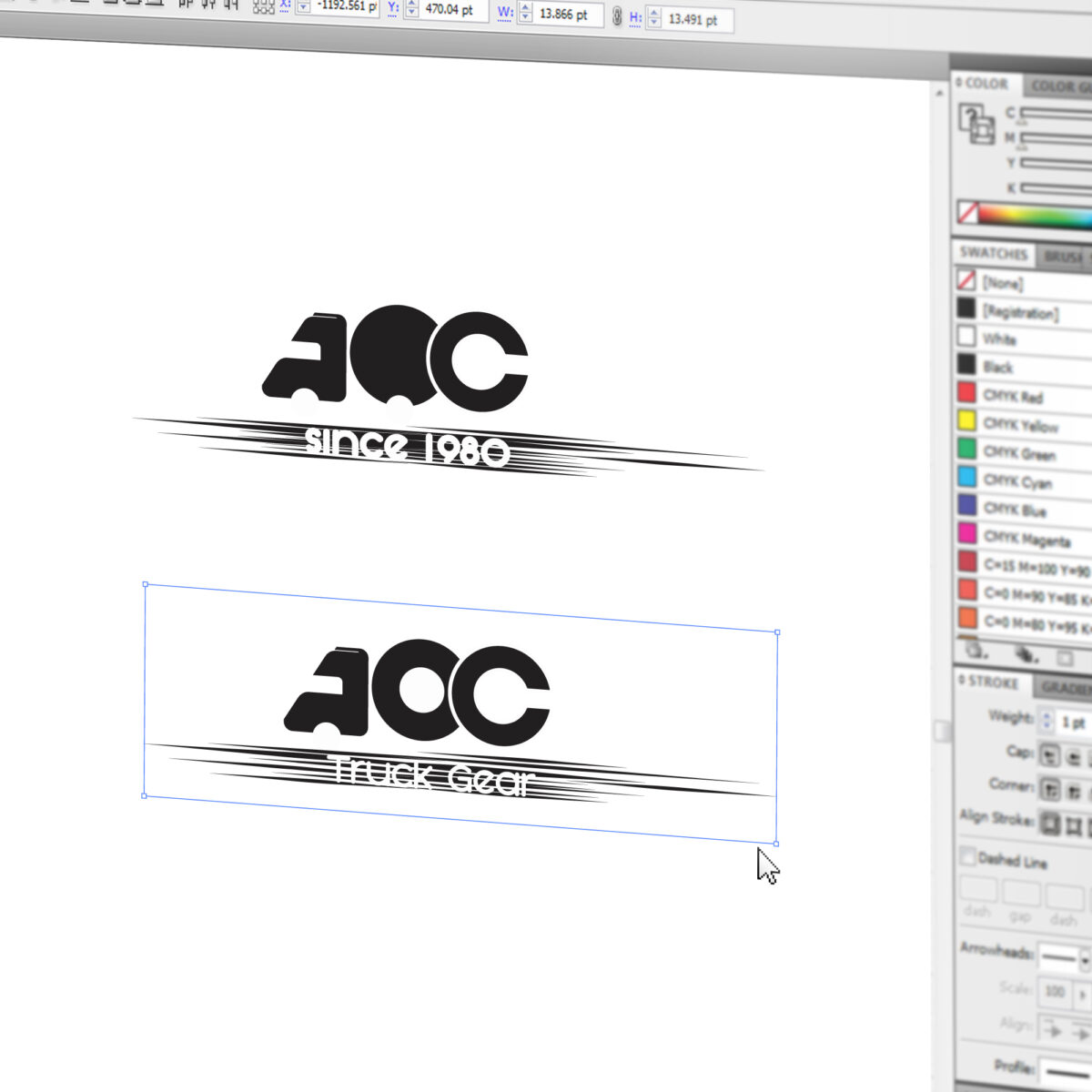Select the Stroke panel tab

[992, 682]
